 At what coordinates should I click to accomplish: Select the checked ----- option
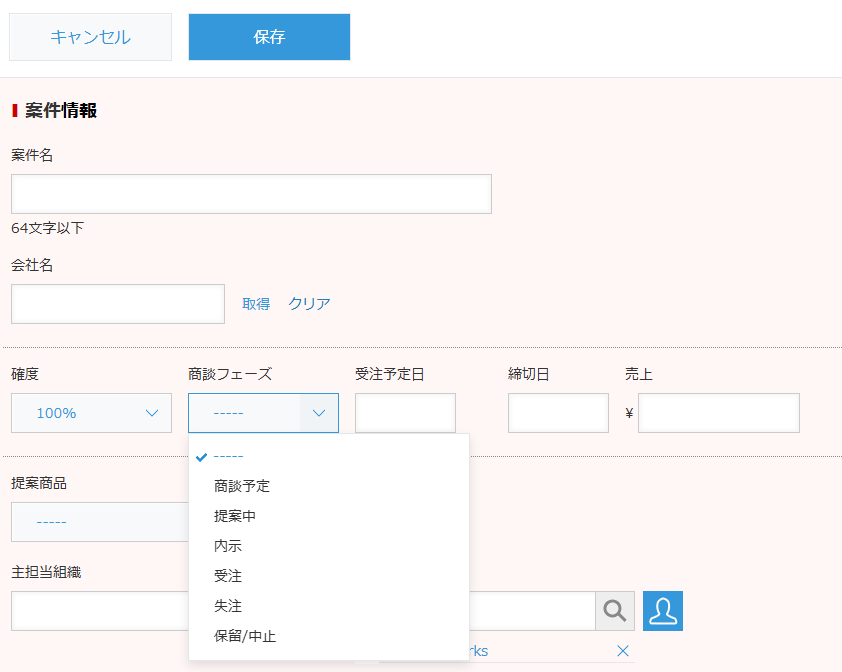[329, 457]
